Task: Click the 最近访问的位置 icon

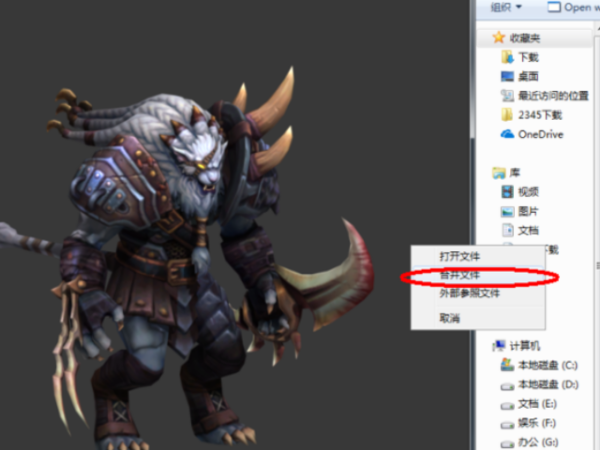Action: (507, 96)
